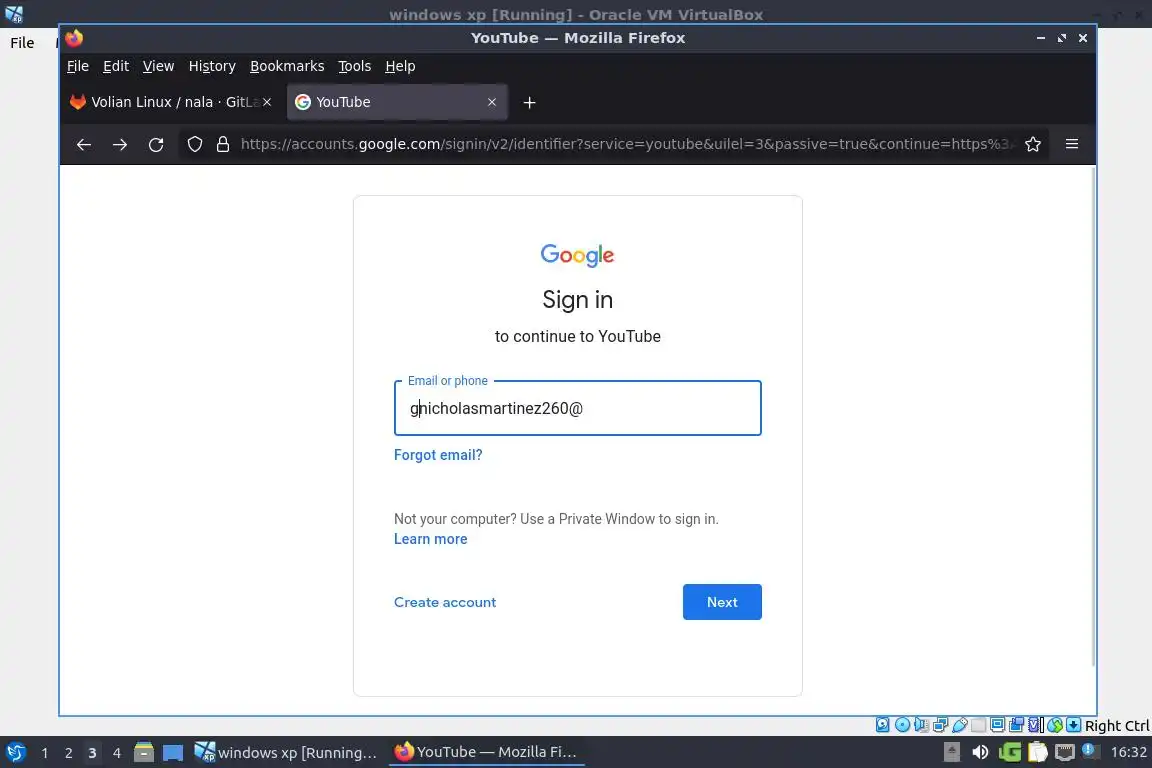Maximize the Firefox window
The height and width of the screenshot is (768, 1152).
pyautogui.click(x=1062, y=38)
